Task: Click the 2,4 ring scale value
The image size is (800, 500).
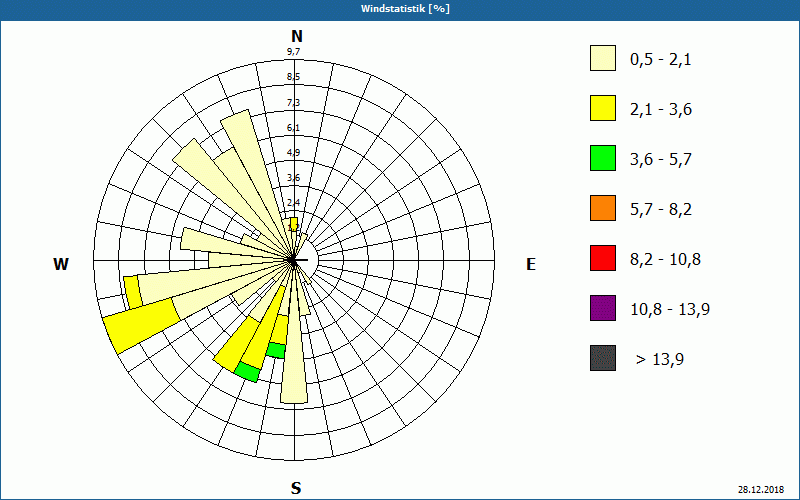Action: (293, 203)
